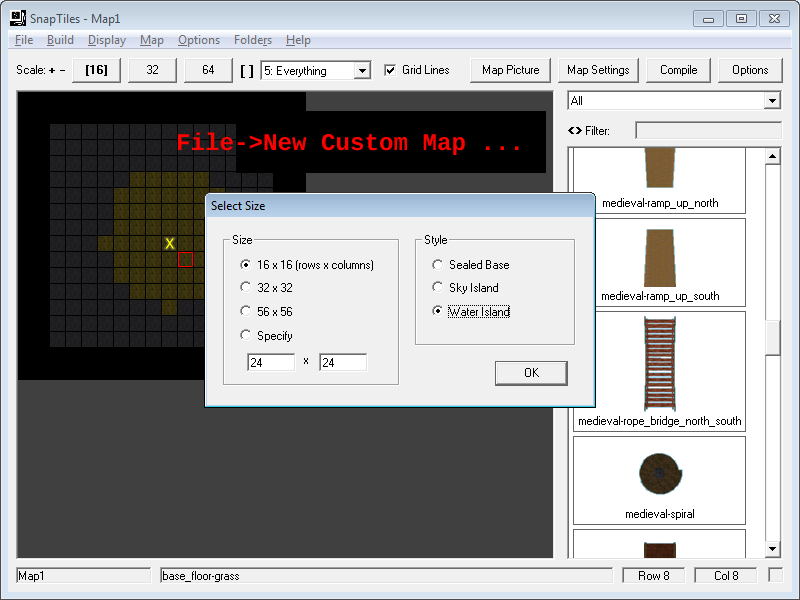Open the Folders menu

click(252, 40)
